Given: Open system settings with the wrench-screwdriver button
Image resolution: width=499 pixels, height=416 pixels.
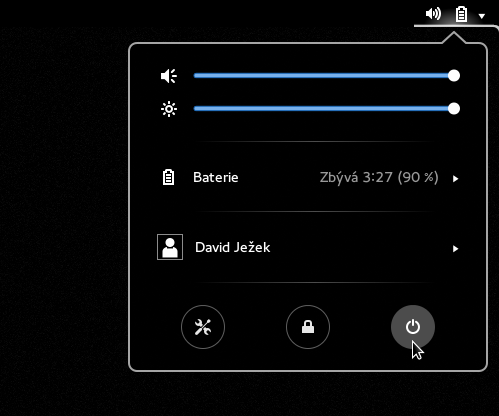Looking at the screenshot, I should coord(203,327).
